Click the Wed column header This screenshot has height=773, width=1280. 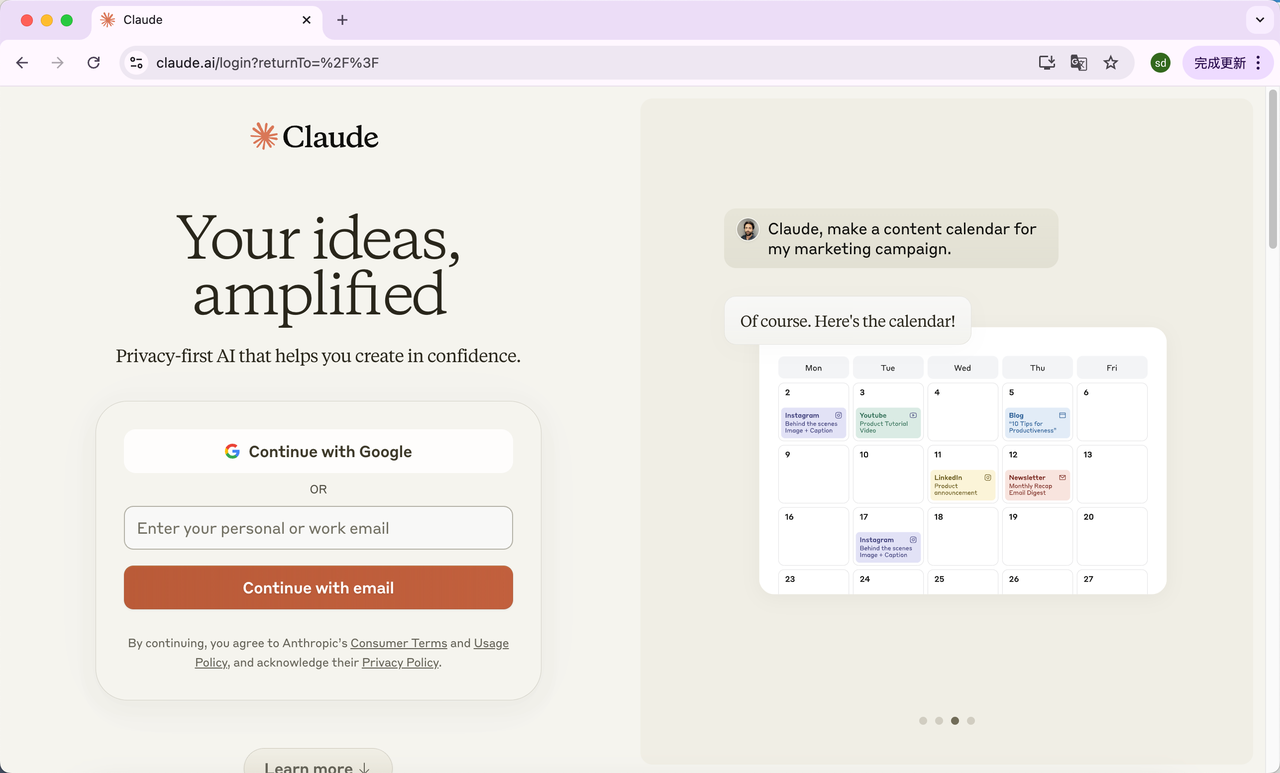(x=963, y=368)
